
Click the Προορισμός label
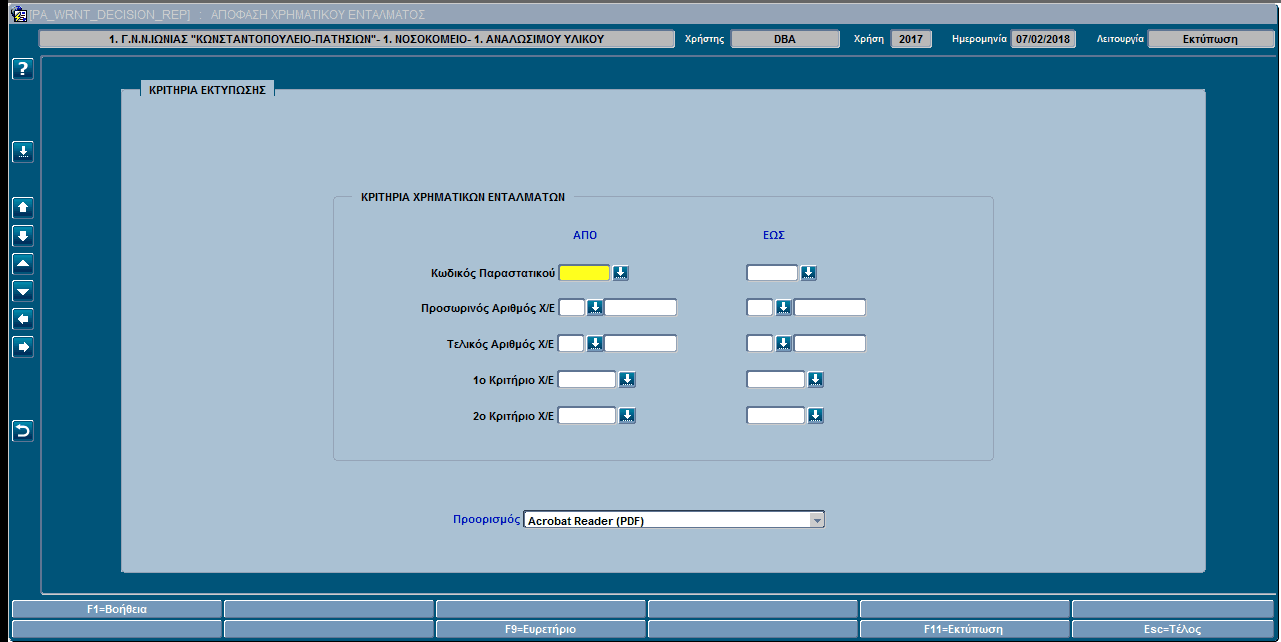click(486, 520)
